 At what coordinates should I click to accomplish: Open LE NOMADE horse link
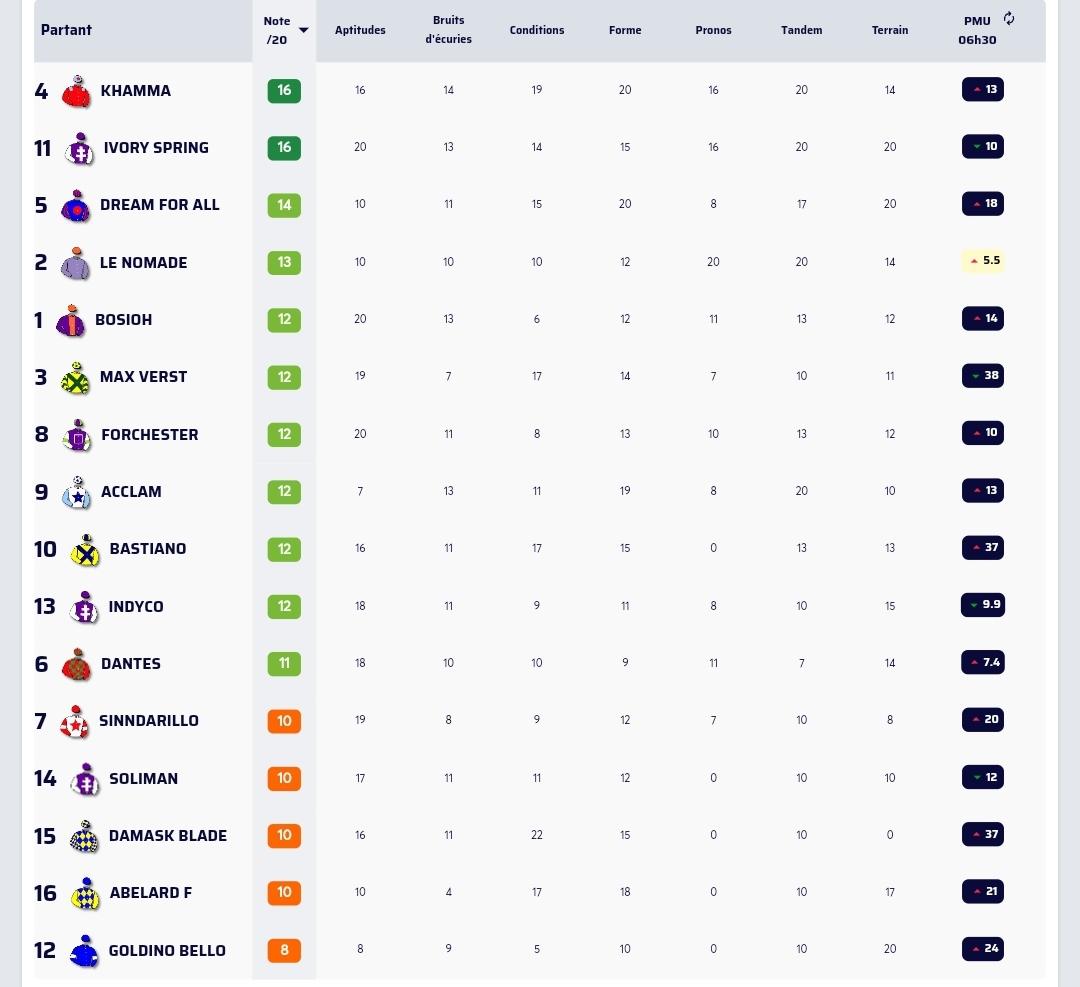[x=143, y=263]
